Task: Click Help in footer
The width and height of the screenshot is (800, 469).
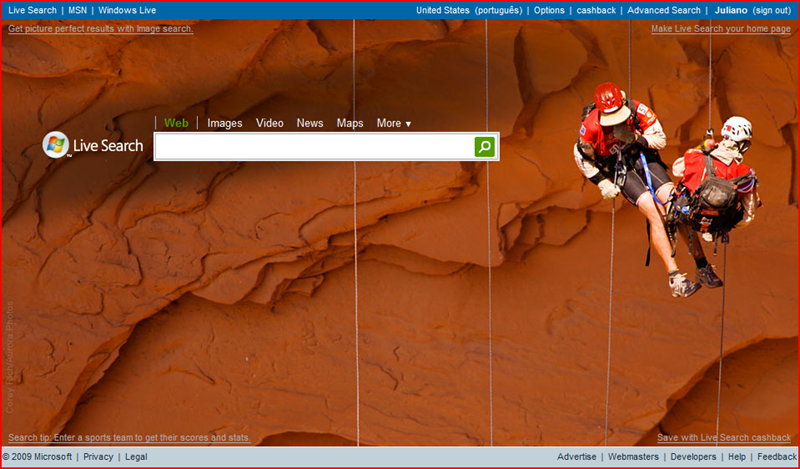Action: [737, 457]
